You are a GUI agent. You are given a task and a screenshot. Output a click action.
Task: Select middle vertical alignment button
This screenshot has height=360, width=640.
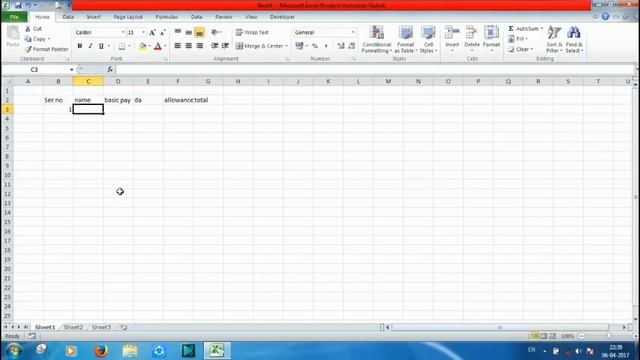[x=189, y=32]
